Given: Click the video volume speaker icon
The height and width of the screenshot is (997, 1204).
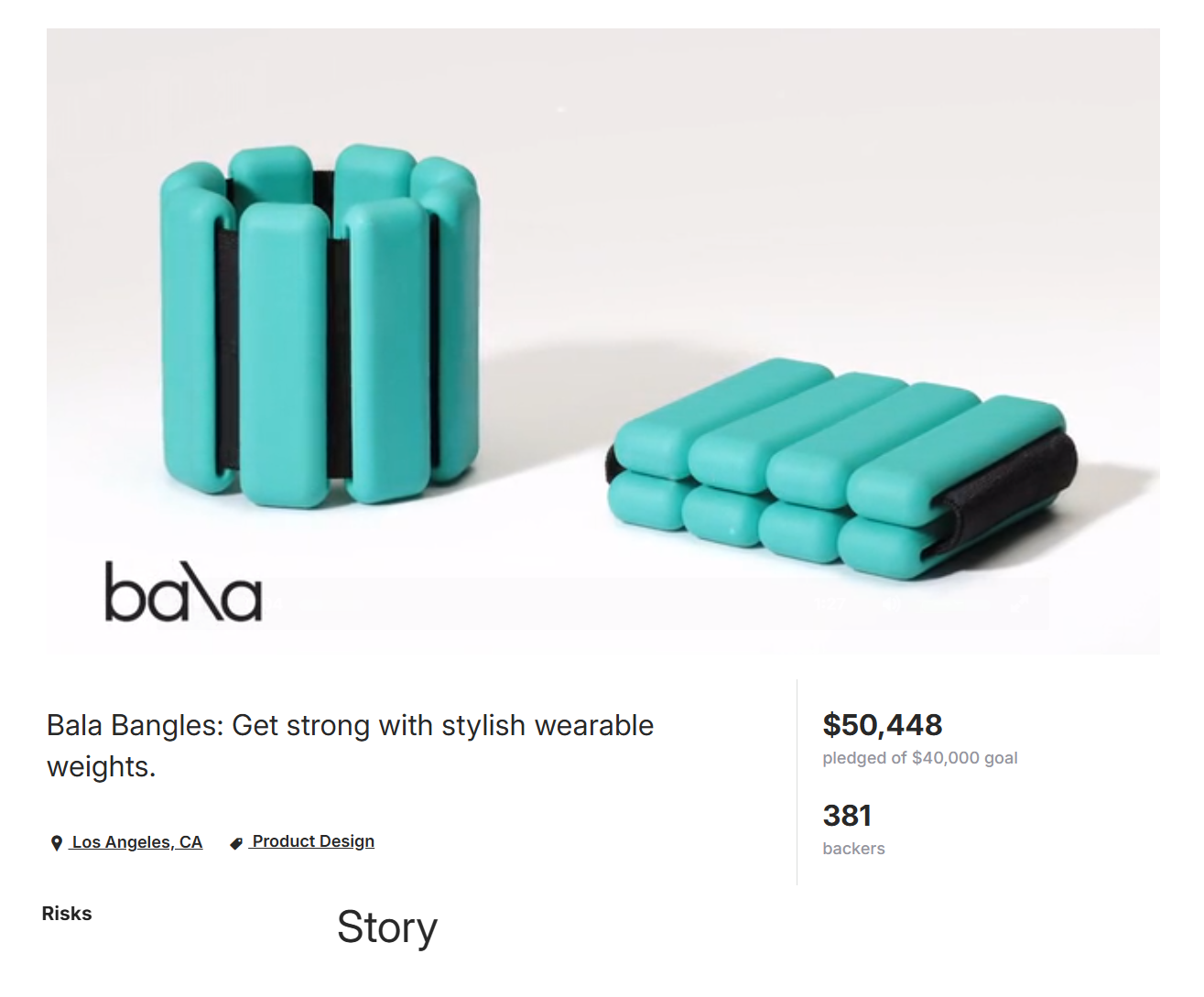Looking at the screenshot, I should [x=891, y=604].
